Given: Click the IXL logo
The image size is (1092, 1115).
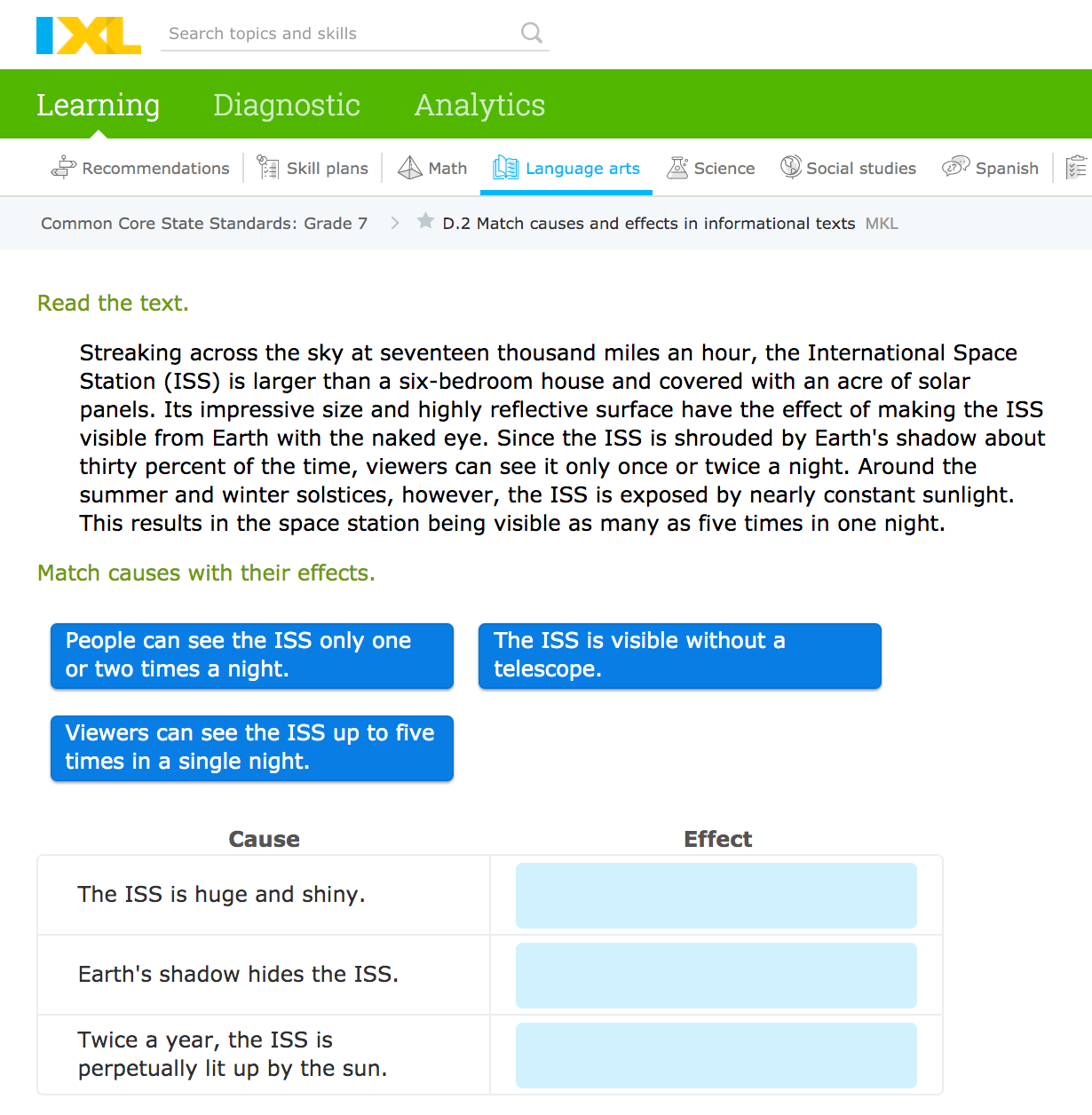Looking at the screenshot, I should (88, 36).
